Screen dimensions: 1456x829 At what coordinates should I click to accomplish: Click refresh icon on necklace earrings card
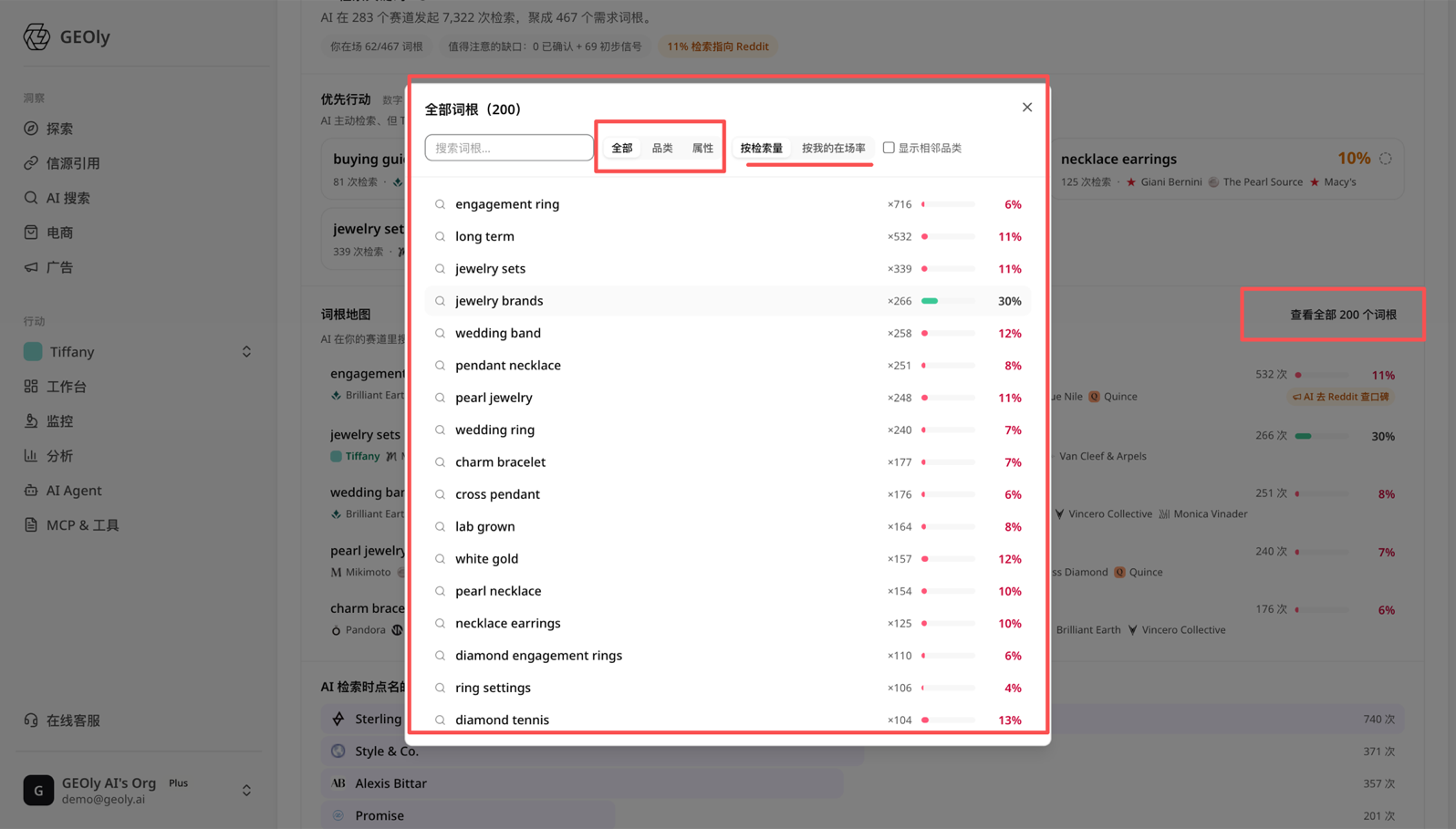[x=1386, y=159]
